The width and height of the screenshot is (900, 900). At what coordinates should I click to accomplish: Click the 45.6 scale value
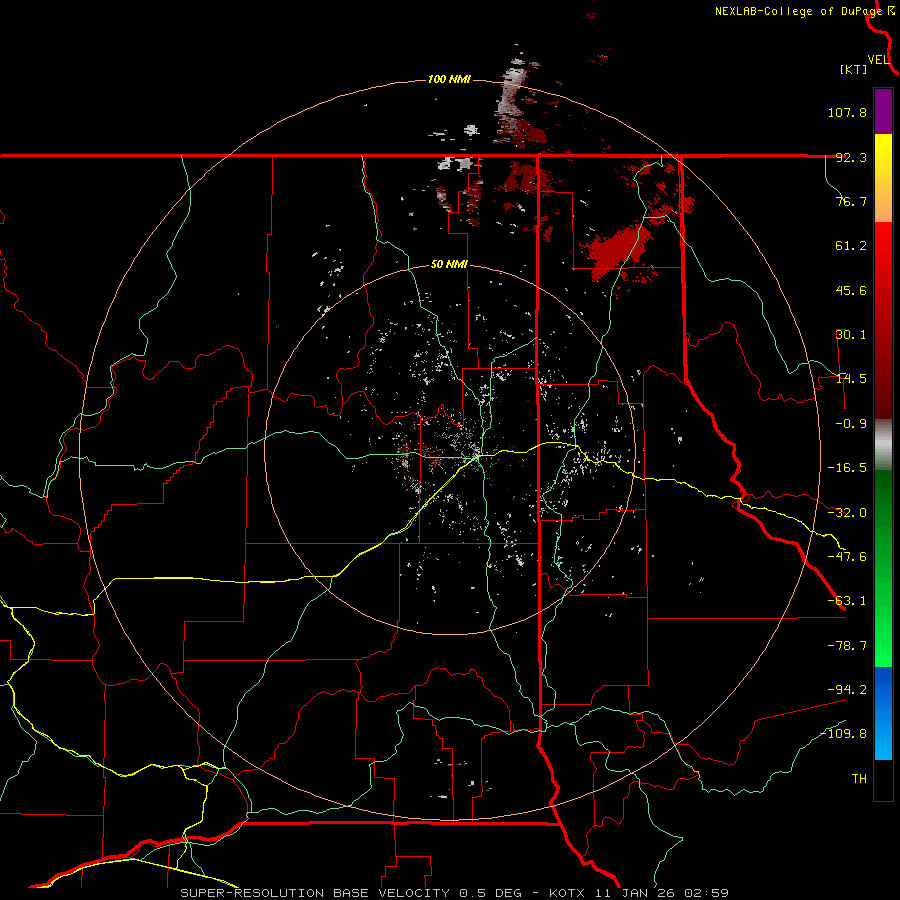click(851, 290)
